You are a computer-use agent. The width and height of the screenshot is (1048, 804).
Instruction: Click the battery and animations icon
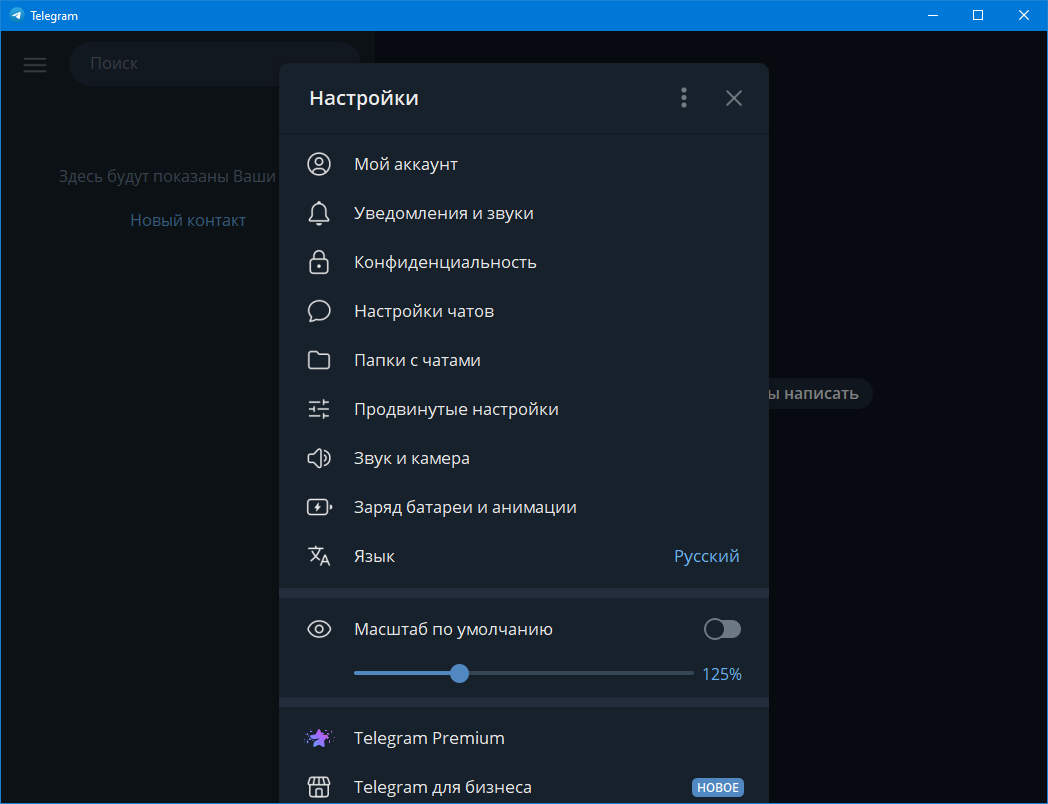pos(319,507)
